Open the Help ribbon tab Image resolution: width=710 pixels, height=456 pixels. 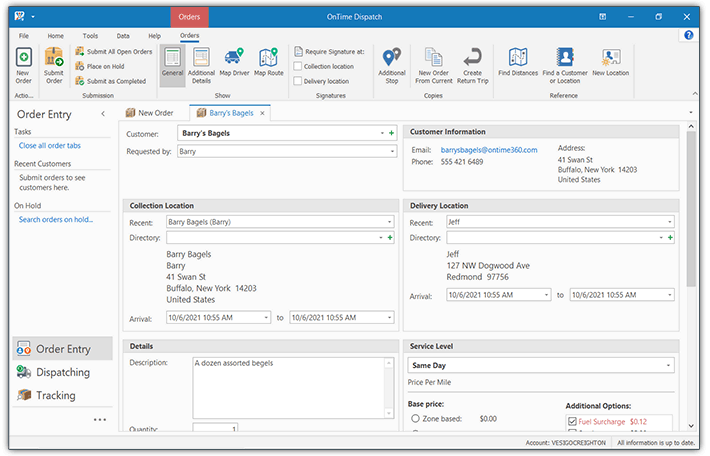154,36
